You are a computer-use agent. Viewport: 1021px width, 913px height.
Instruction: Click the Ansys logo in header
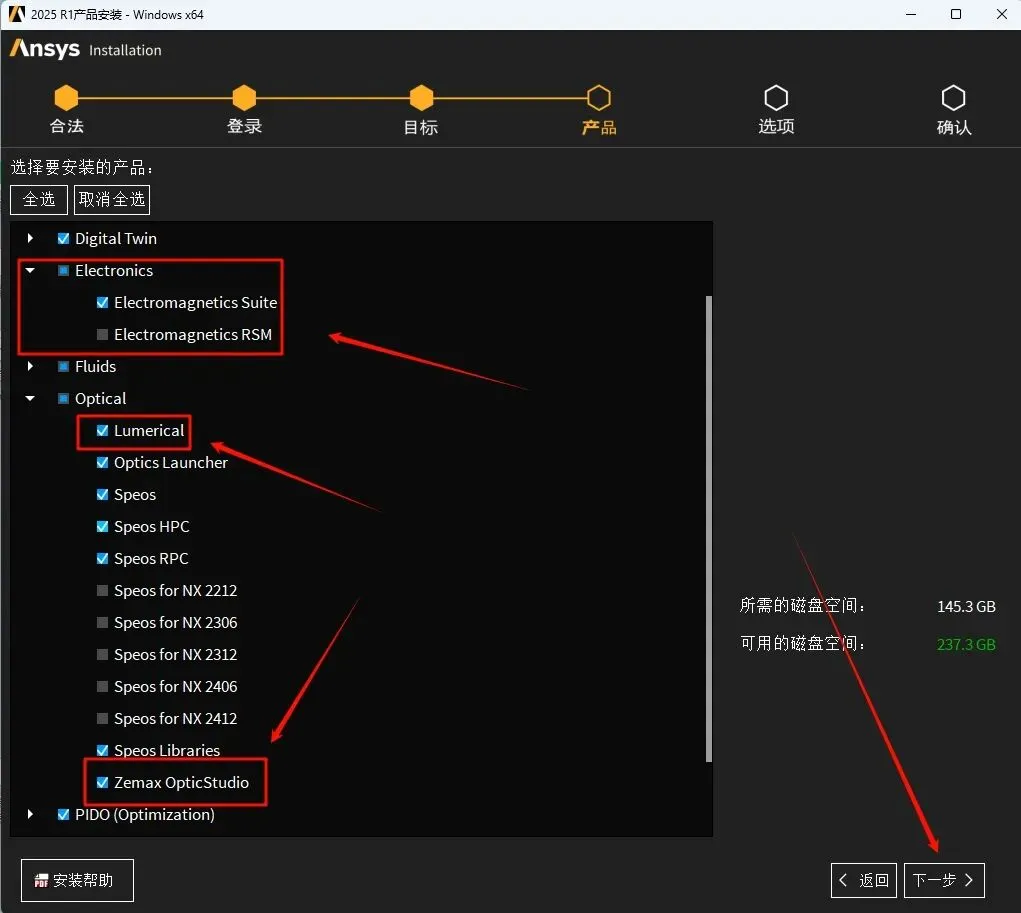tap(45, 49)
